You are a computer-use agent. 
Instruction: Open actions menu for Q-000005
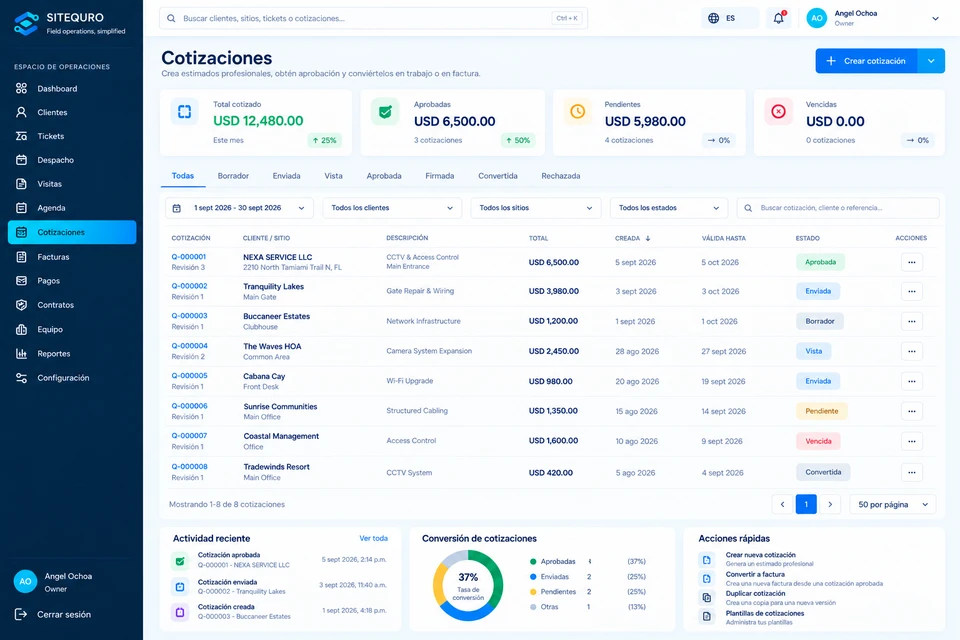pyautogui.click(x=912, y=381)
